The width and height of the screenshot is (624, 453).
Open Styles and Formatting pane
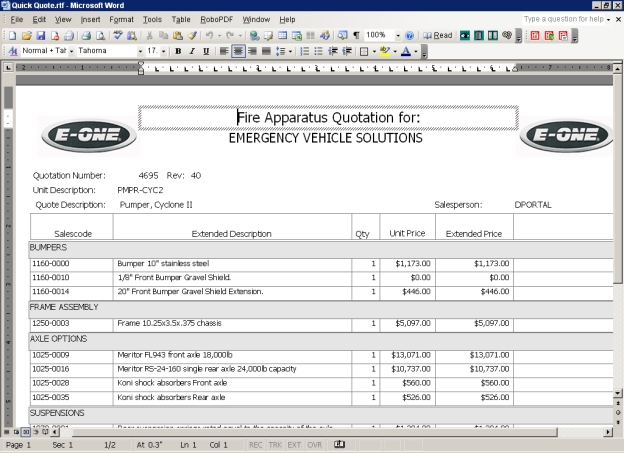tap(13, 51)
